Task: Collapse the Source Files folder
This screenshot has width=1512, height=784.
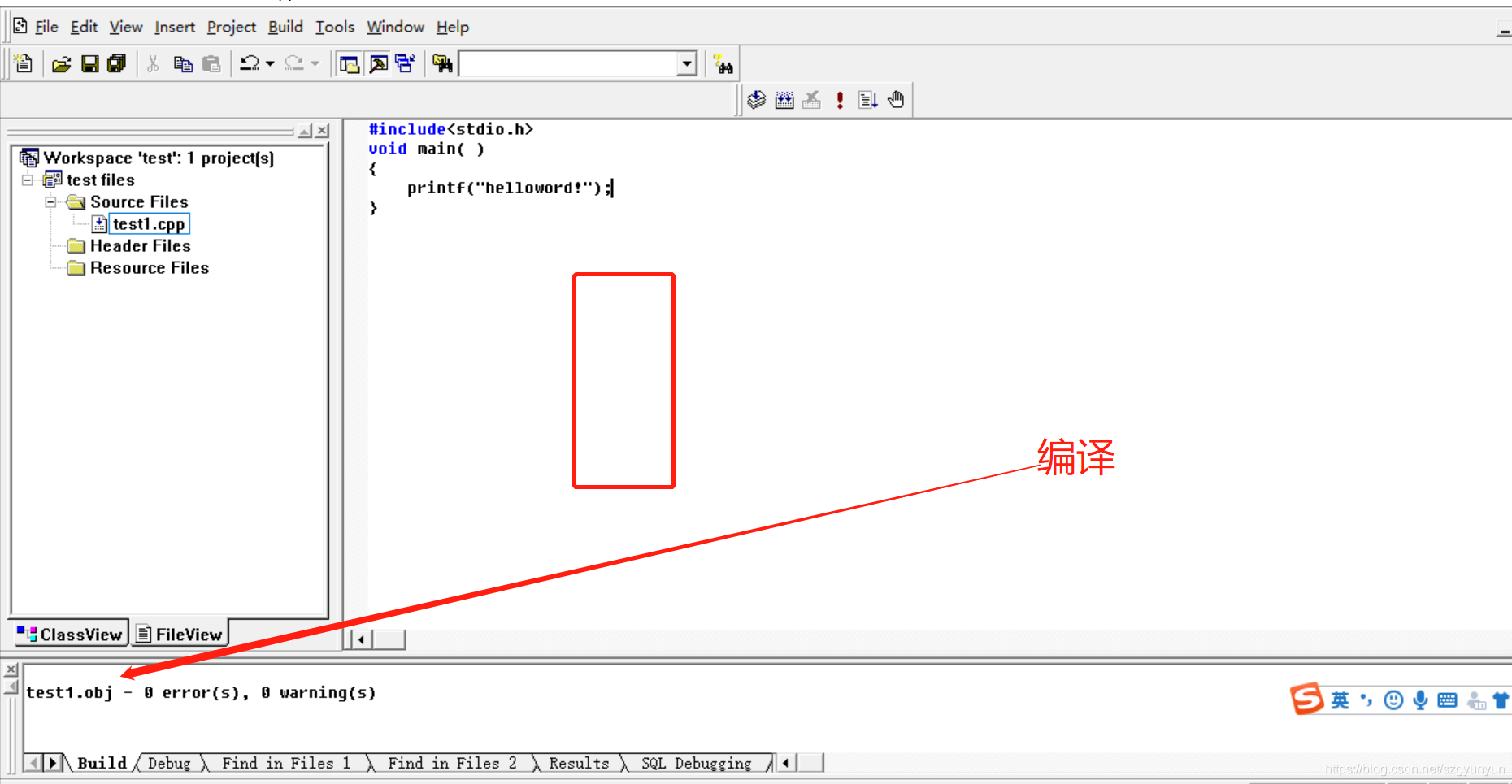Action: 50,202
